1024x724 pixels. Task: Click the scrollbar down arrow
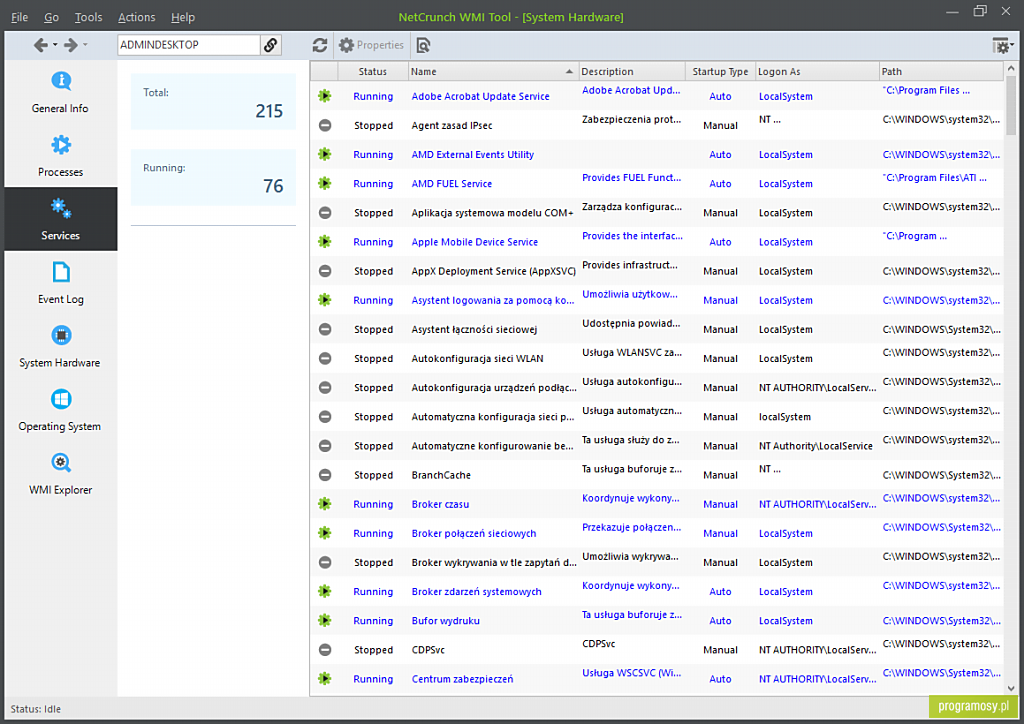click(x=1011, y=688)
